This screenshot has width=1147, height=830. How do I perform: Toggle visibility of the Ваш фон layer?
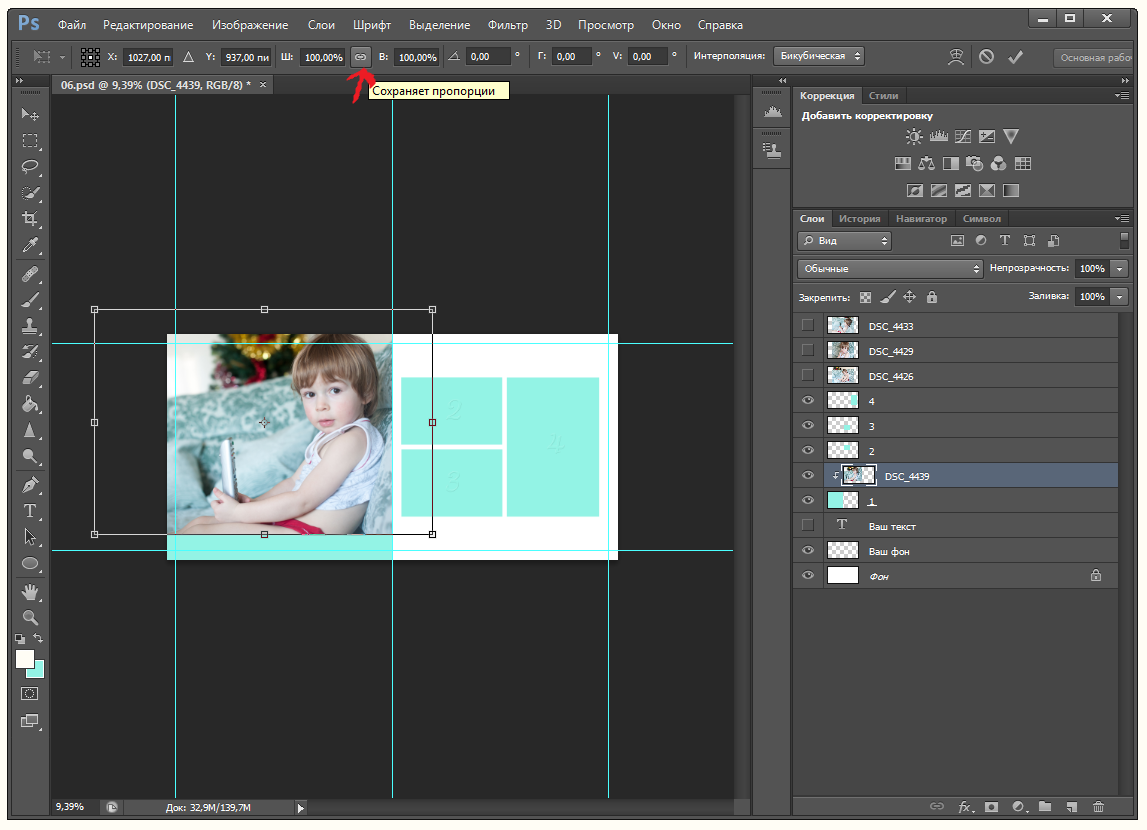(808, 551)
